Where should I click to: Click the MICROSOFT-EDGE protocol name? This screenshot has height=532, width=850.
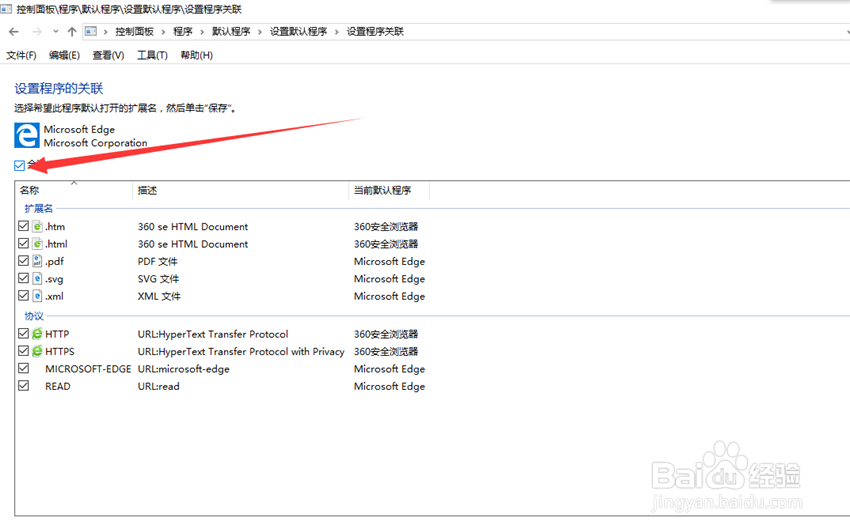(x=88, y=369)
